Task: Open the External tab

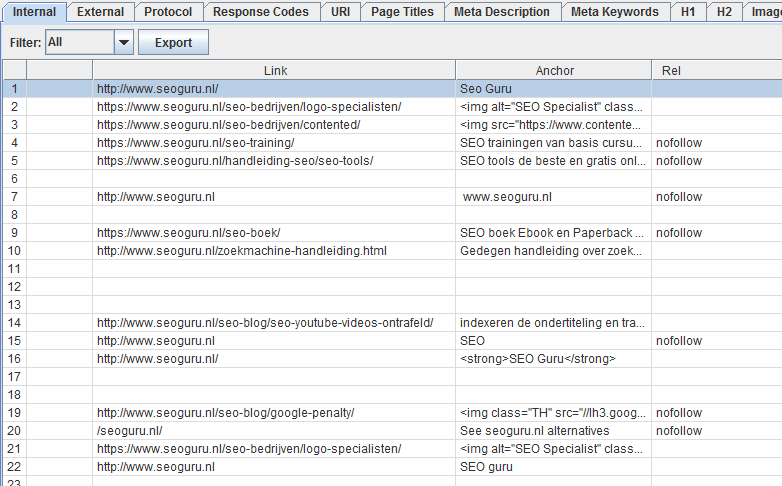Action: [x=100, y=12]
